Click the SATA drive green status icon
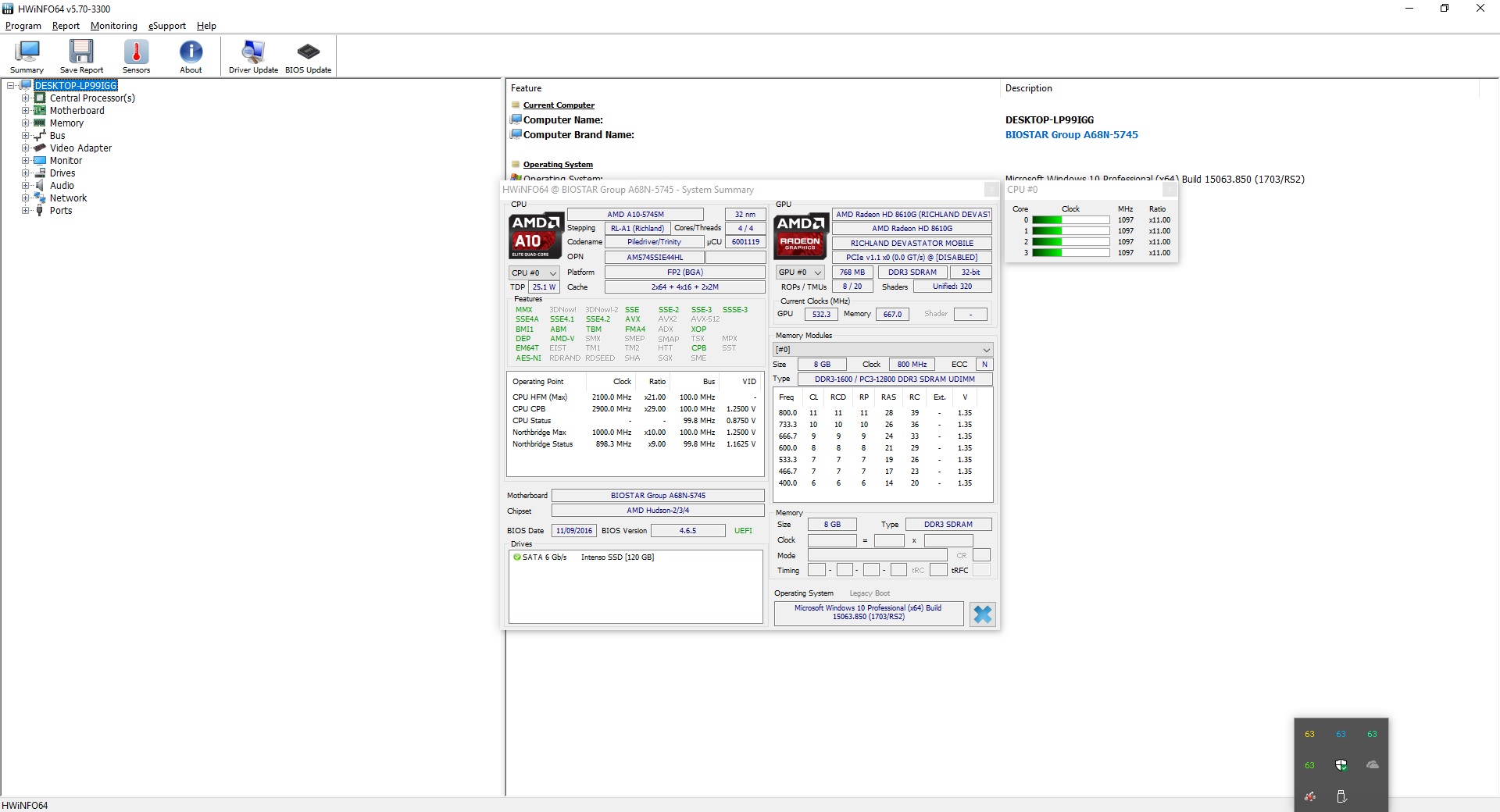The height and width of the screenshot is (812, 1500). point(516,557)
